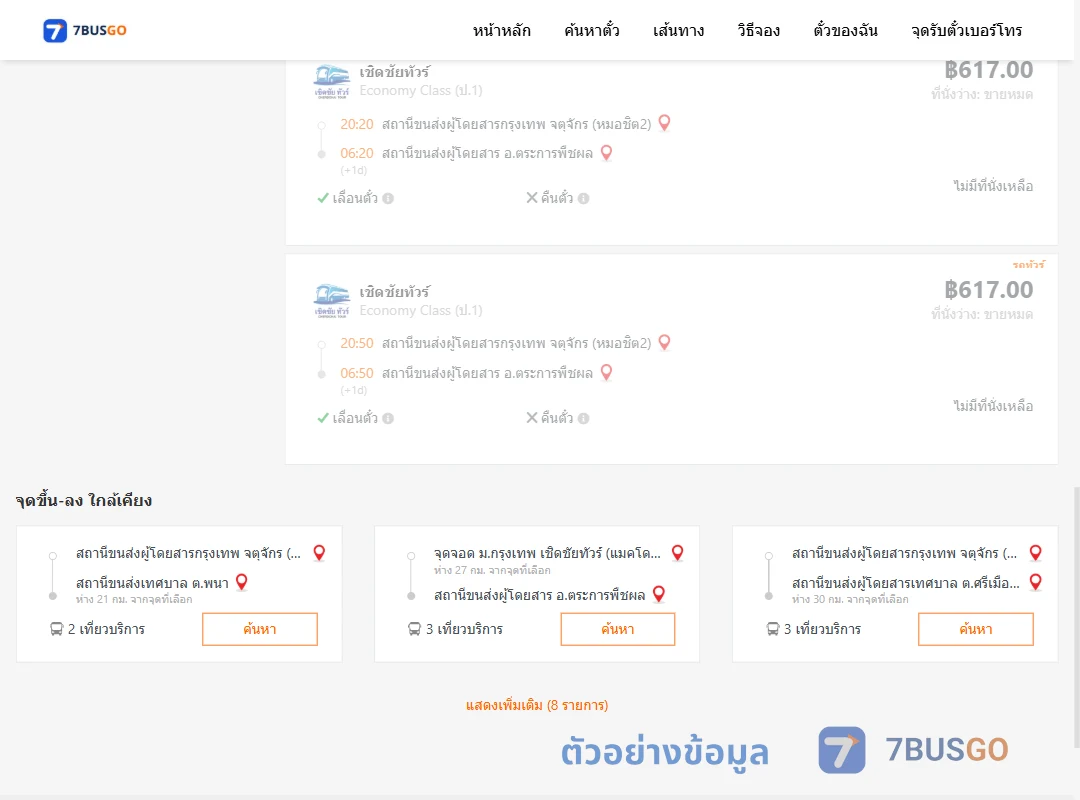The height and width of the screenshot is (800, 1080).
Task: Click the จุดขึ้น-ลง ใกล้เคียง heading
Action: pos(84,500)
